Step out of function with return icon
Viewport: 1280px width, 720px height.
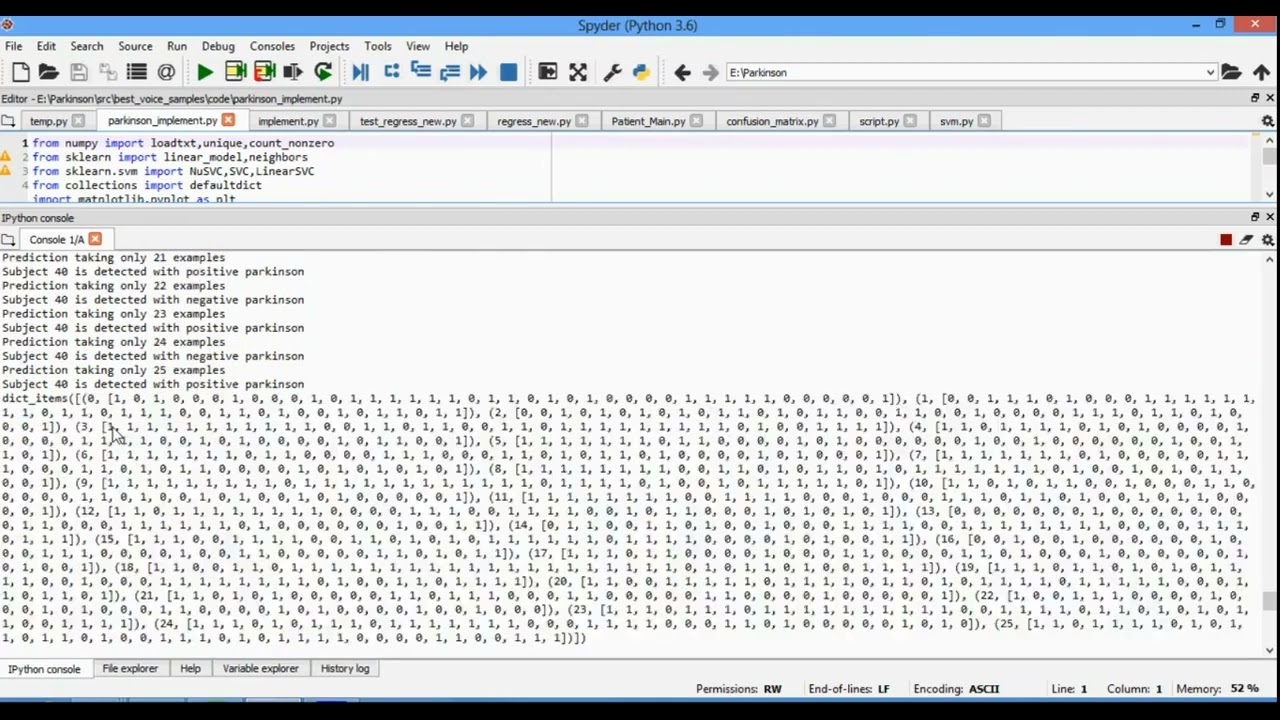450,72
